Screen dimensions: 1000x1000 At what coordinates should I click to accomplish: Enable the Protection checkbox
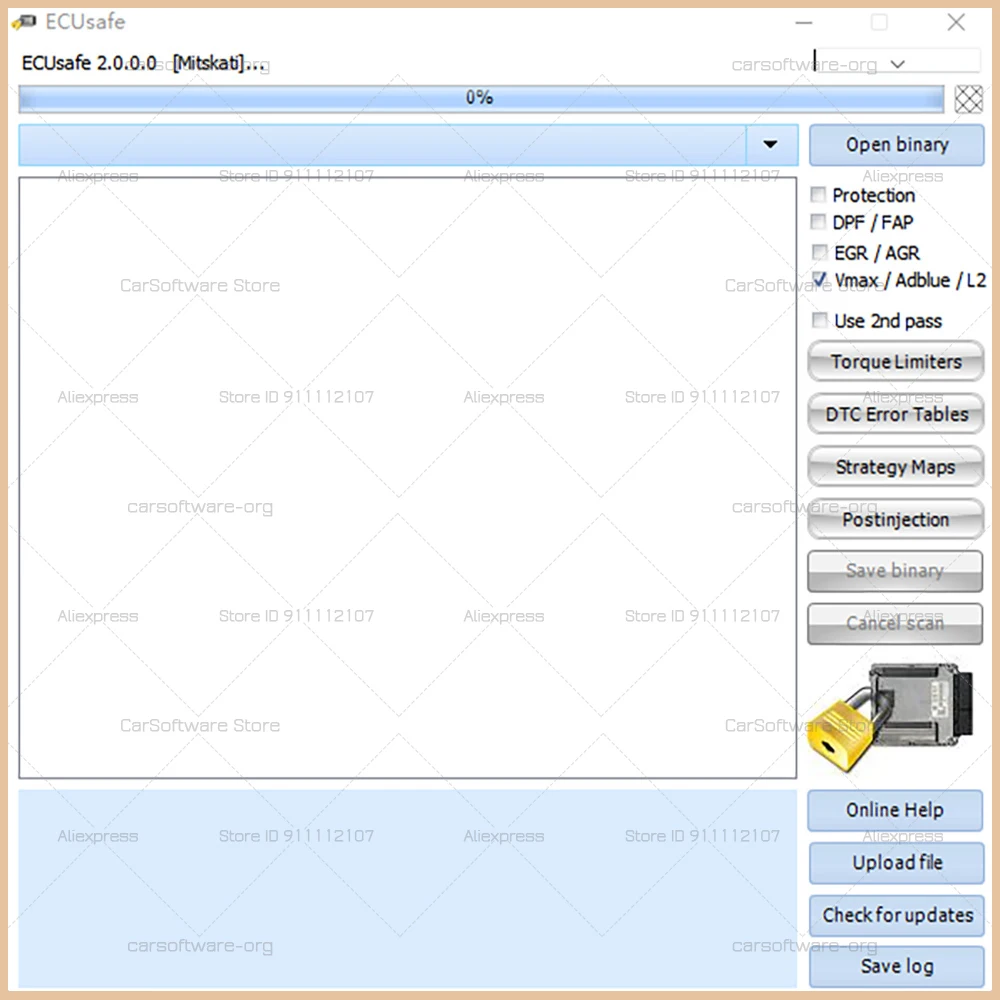pyautogui.click(x=818, y=194)
